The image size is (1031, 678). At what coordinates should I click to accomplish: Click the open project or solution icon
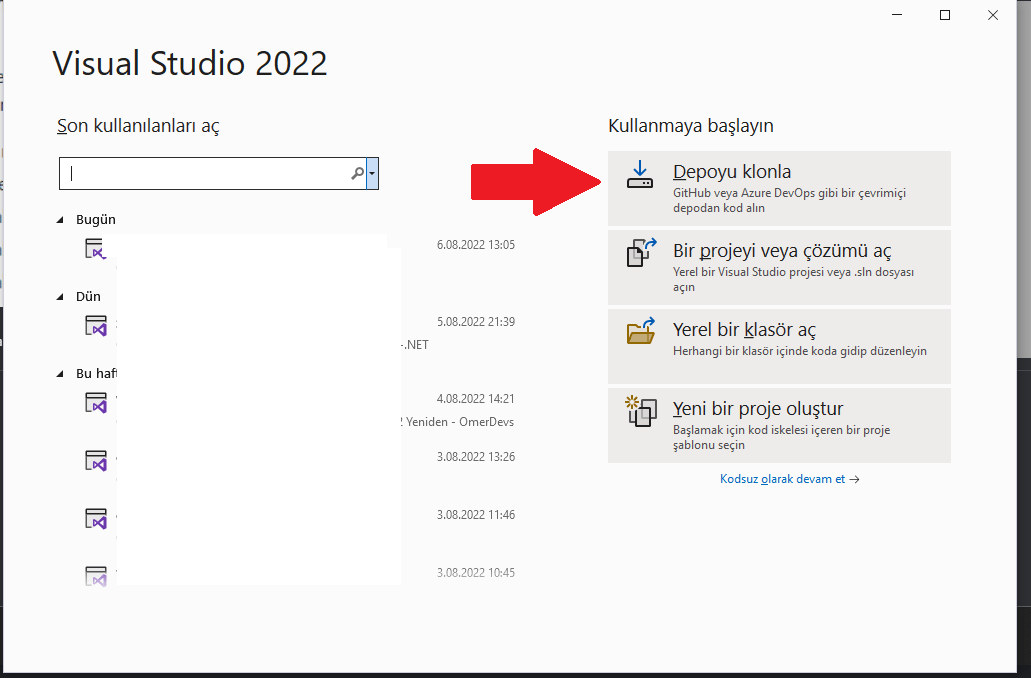tap(641, 253)
